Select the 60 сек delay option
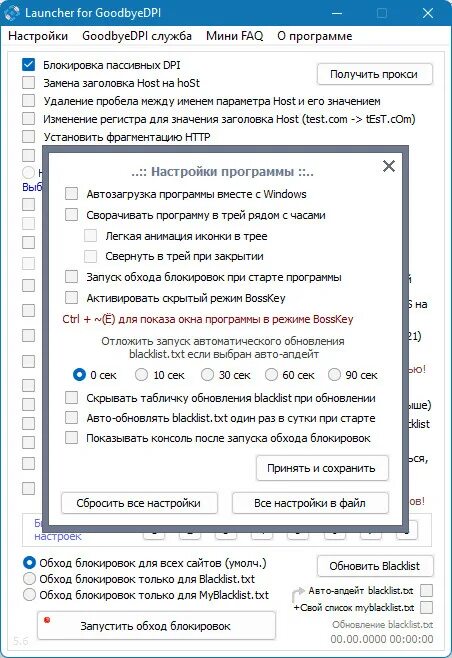The width and height of the screenshot is (452, 658). coord(271,374)
